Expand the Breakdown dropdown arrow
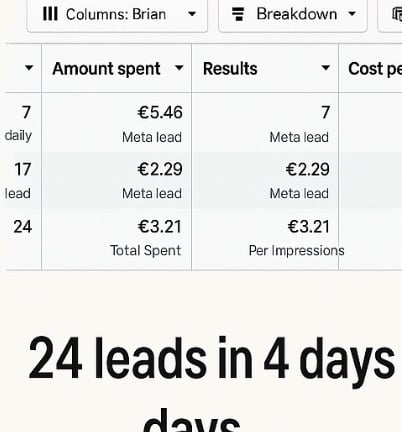Screen dimensions: 402x432 click(x=352, y=14)
